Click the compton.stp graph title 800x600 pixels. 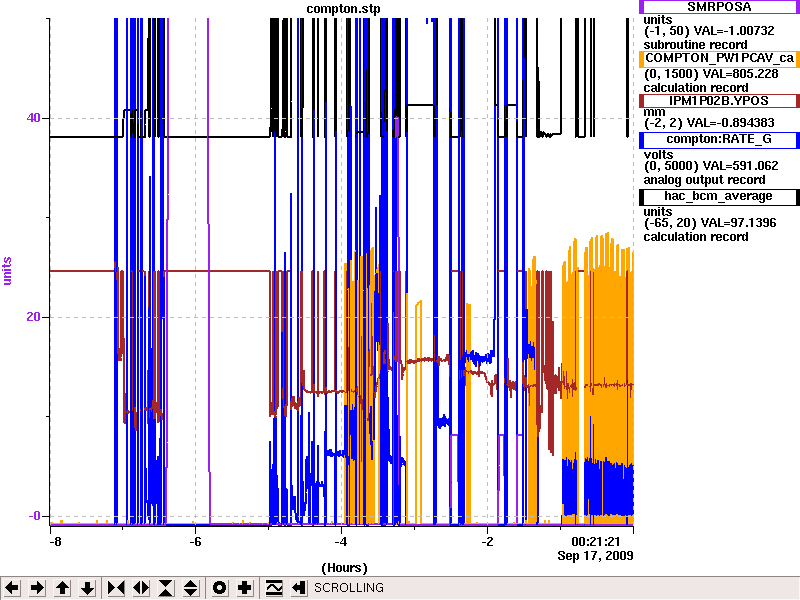pos(343,9)
